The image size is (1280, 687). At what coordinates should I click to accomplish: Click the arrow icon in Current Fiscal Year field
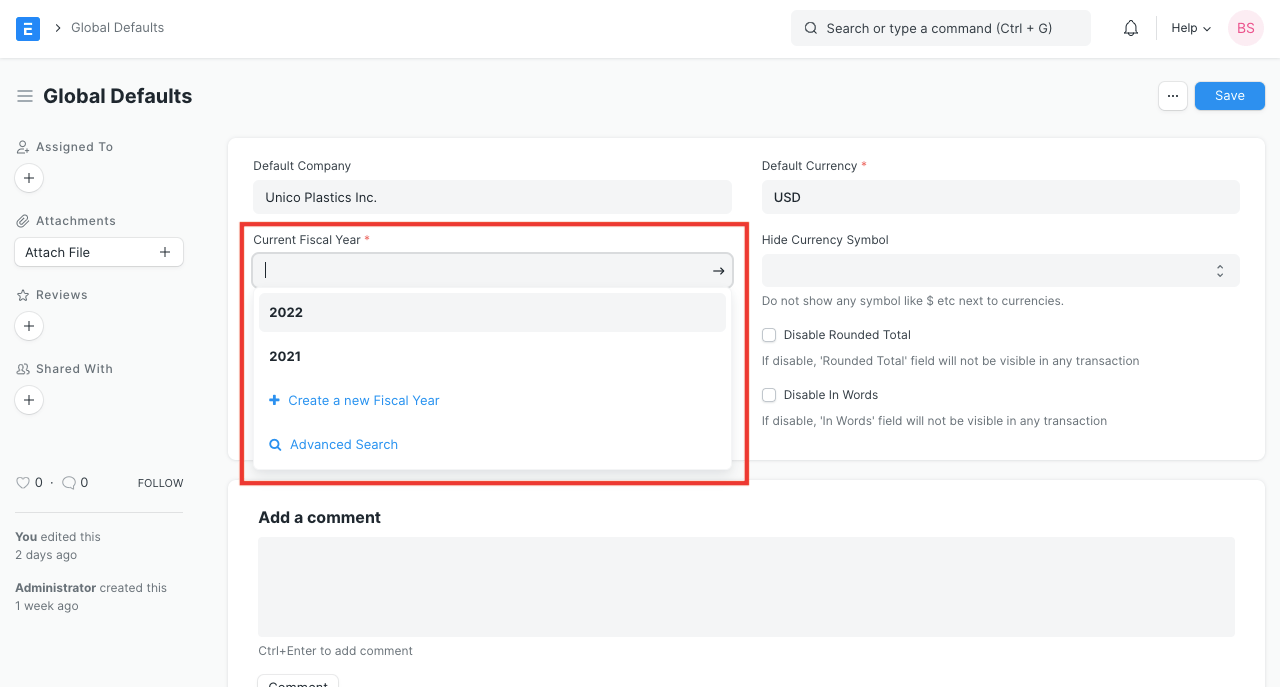click(x=718, y=271)
